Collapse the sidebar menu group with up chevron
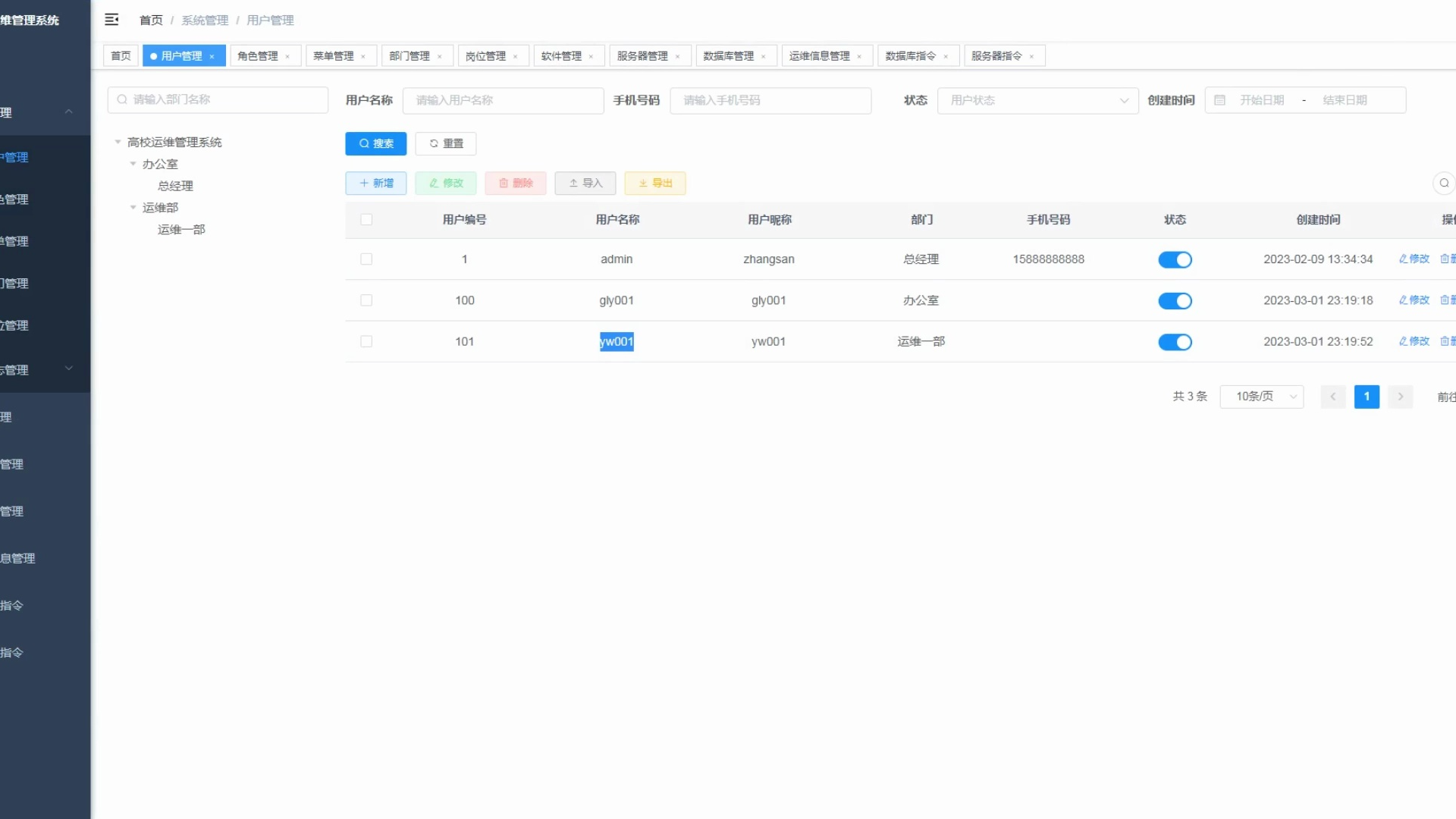 69,111
